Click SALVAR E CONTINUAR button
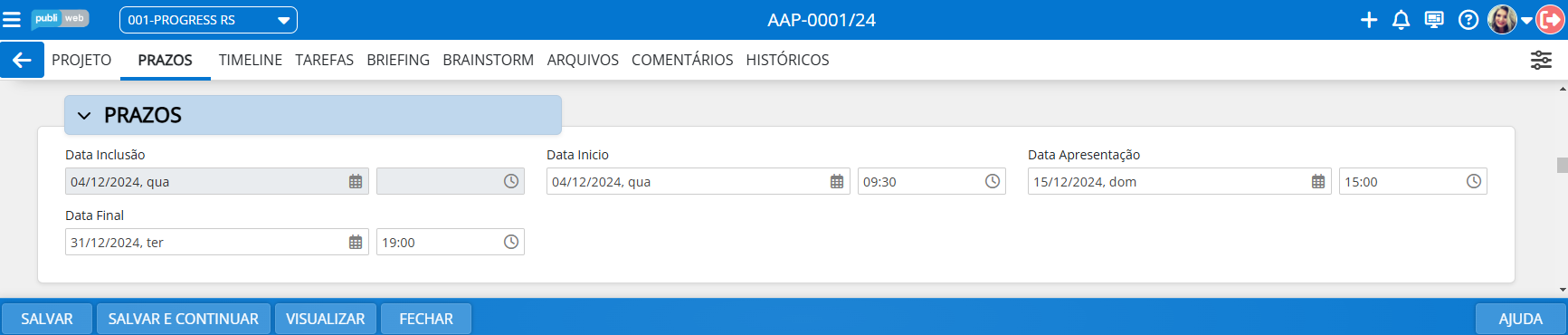The height and width of the screenshot is (335, 1568). (x=184, y=319)
